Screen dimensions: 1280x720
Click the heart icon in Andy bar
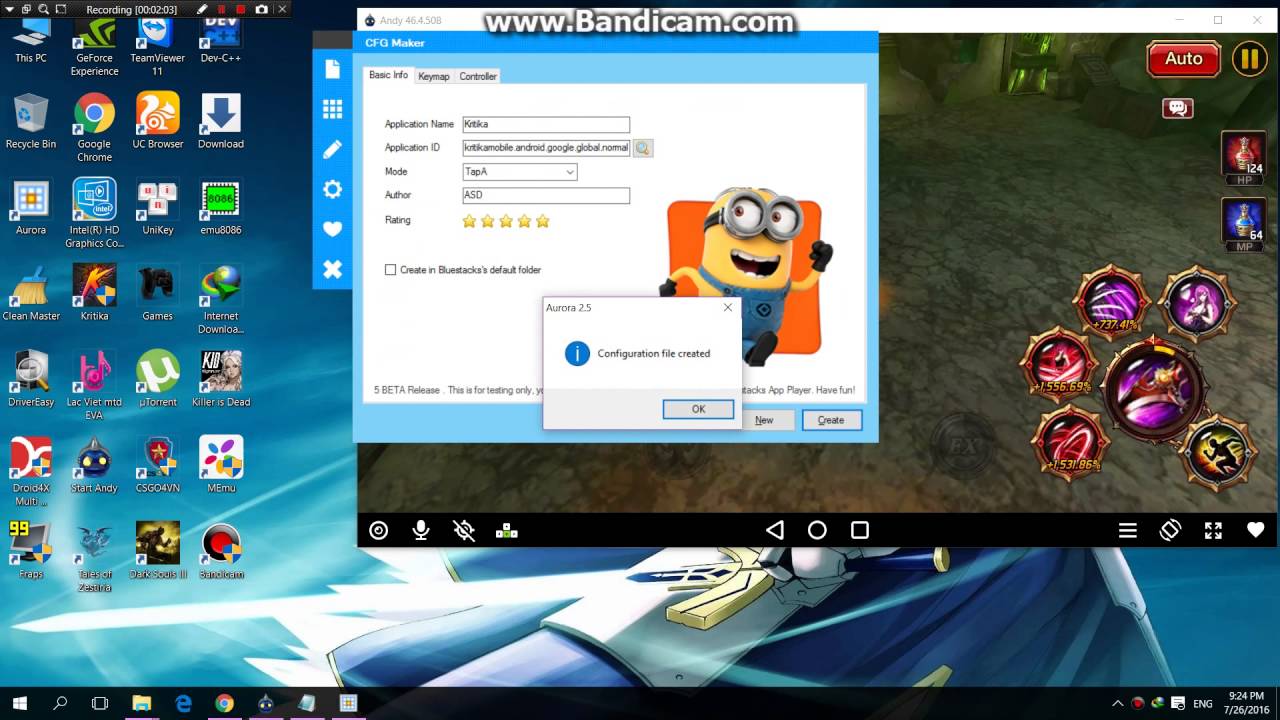coord(1255,531)
